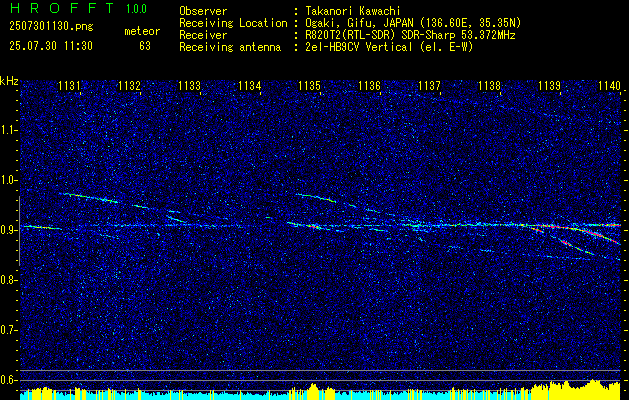Screen dimensions: 629x400
Task: Click the 0.7 kHz axis label
Action: tap(8, 330)
